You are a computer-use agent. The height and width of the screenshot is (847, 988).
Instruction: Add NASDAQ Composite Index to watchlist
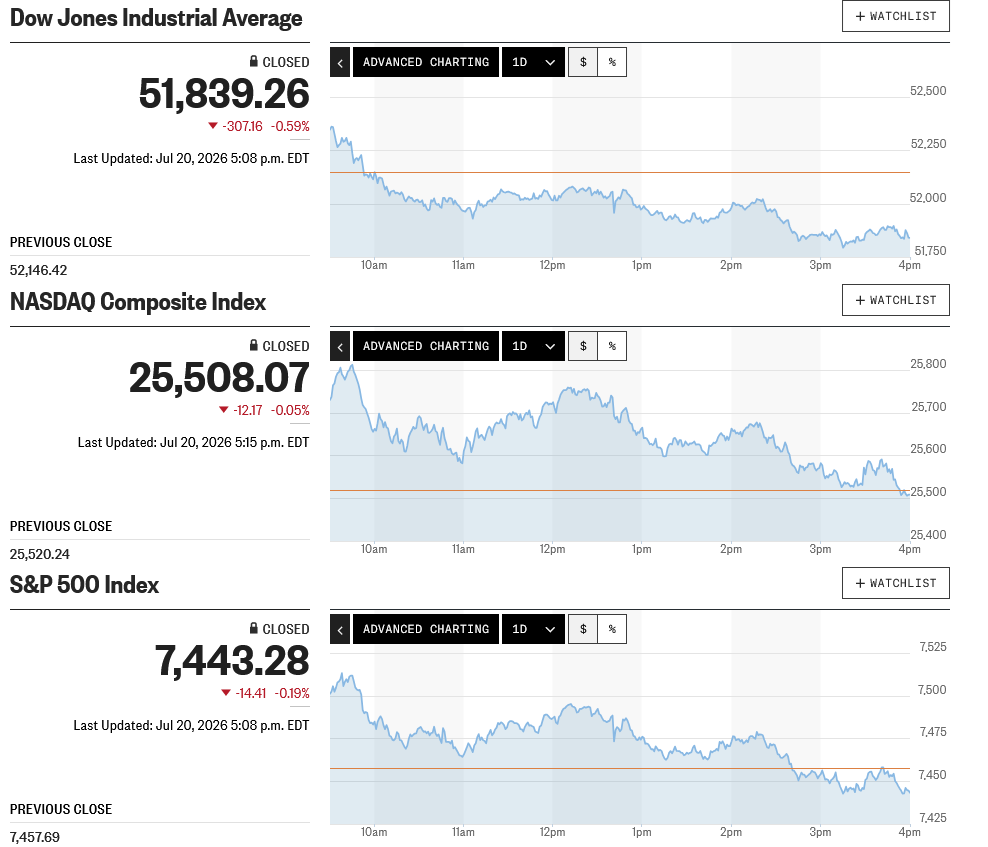(x=895, y=300)
